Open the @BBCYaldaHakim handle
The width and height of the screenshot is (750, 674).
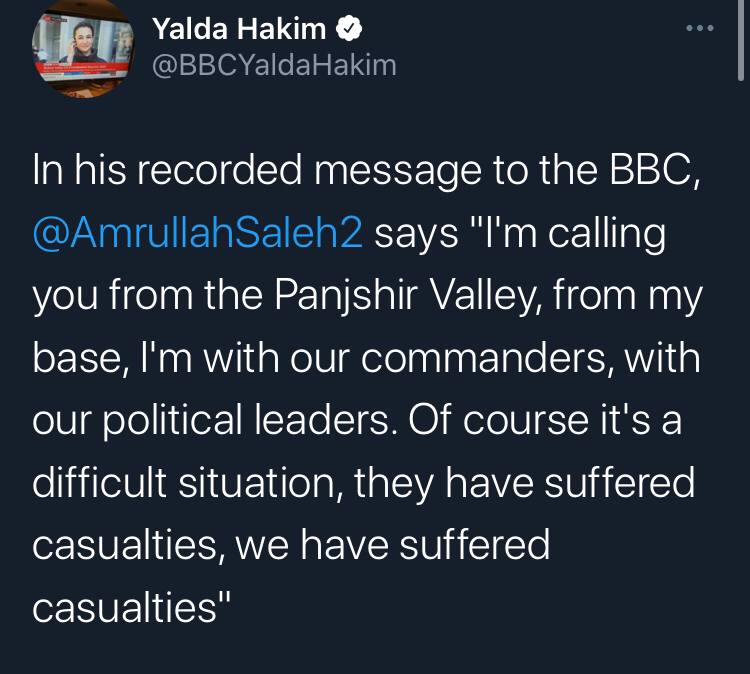pos(274,65)
